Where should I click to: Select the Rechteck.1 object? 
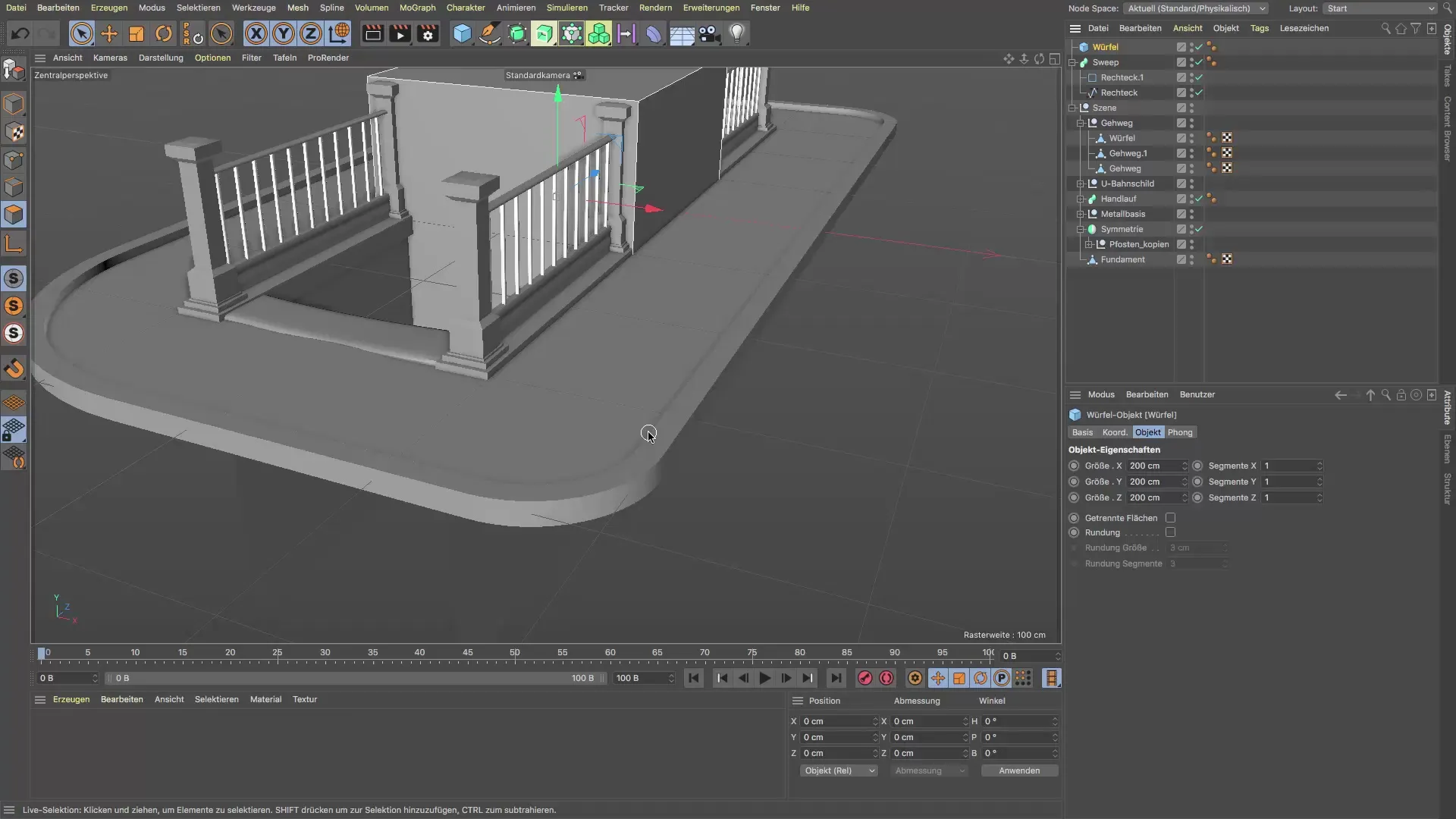(1122, 77)
